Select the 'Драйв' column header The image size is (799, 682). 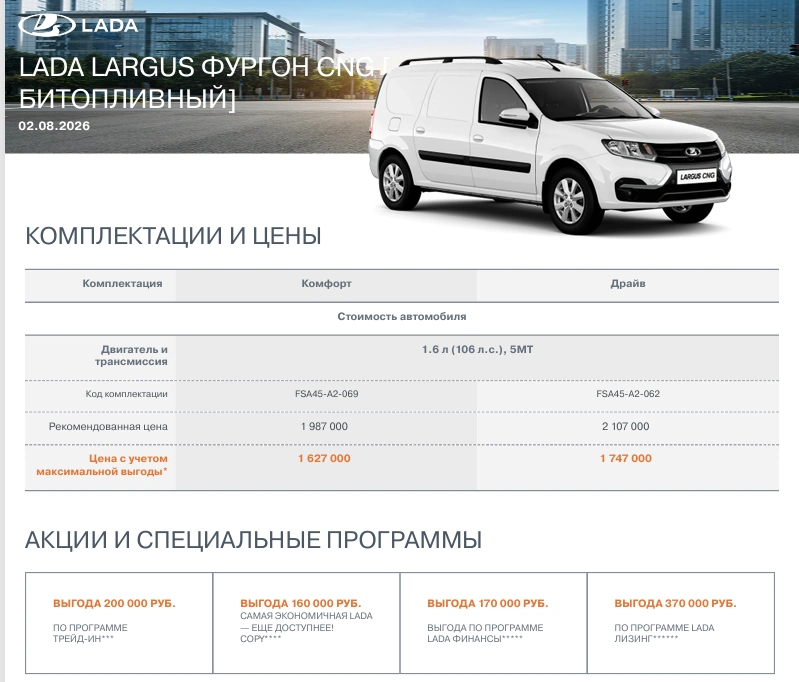click(x=628, y=283)
